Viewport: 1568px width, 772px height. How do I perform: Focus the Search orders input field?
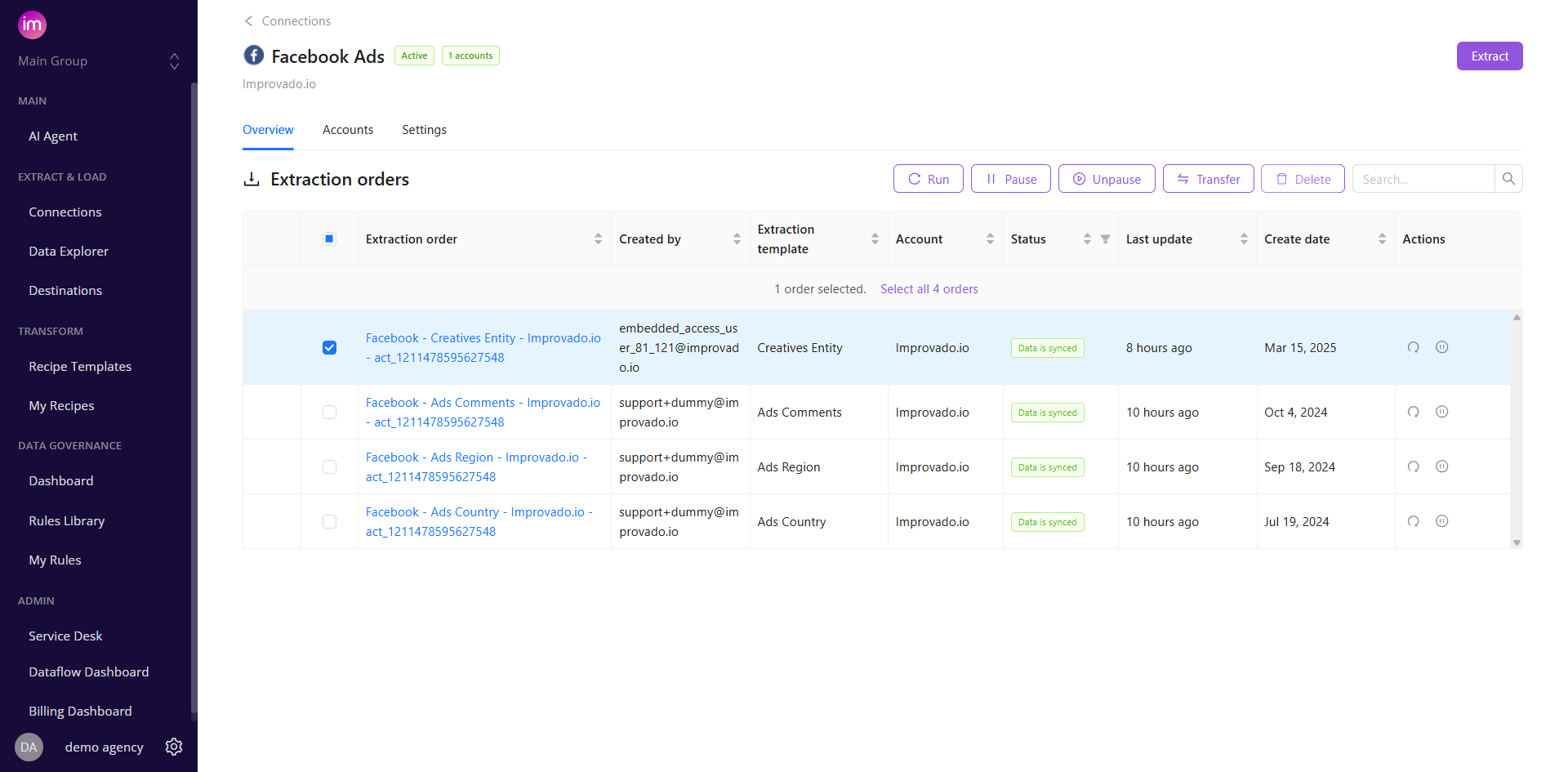[1423, 179]
